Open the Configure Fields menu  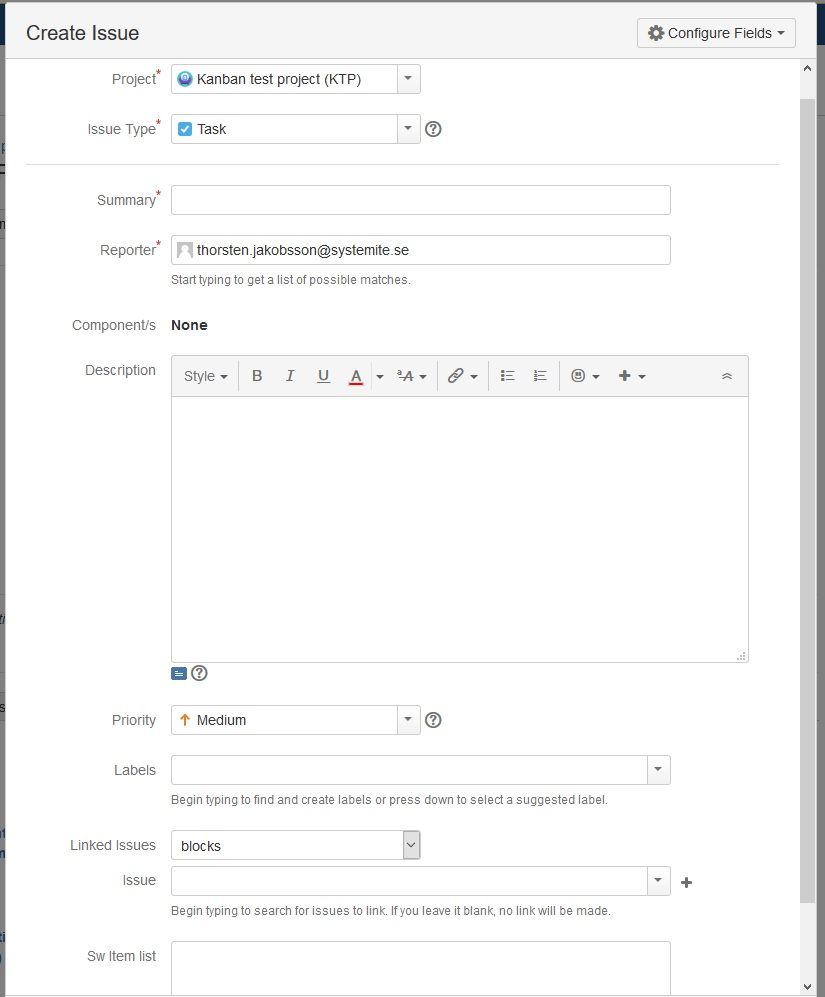pyautogui.click(x=716, y=33)
